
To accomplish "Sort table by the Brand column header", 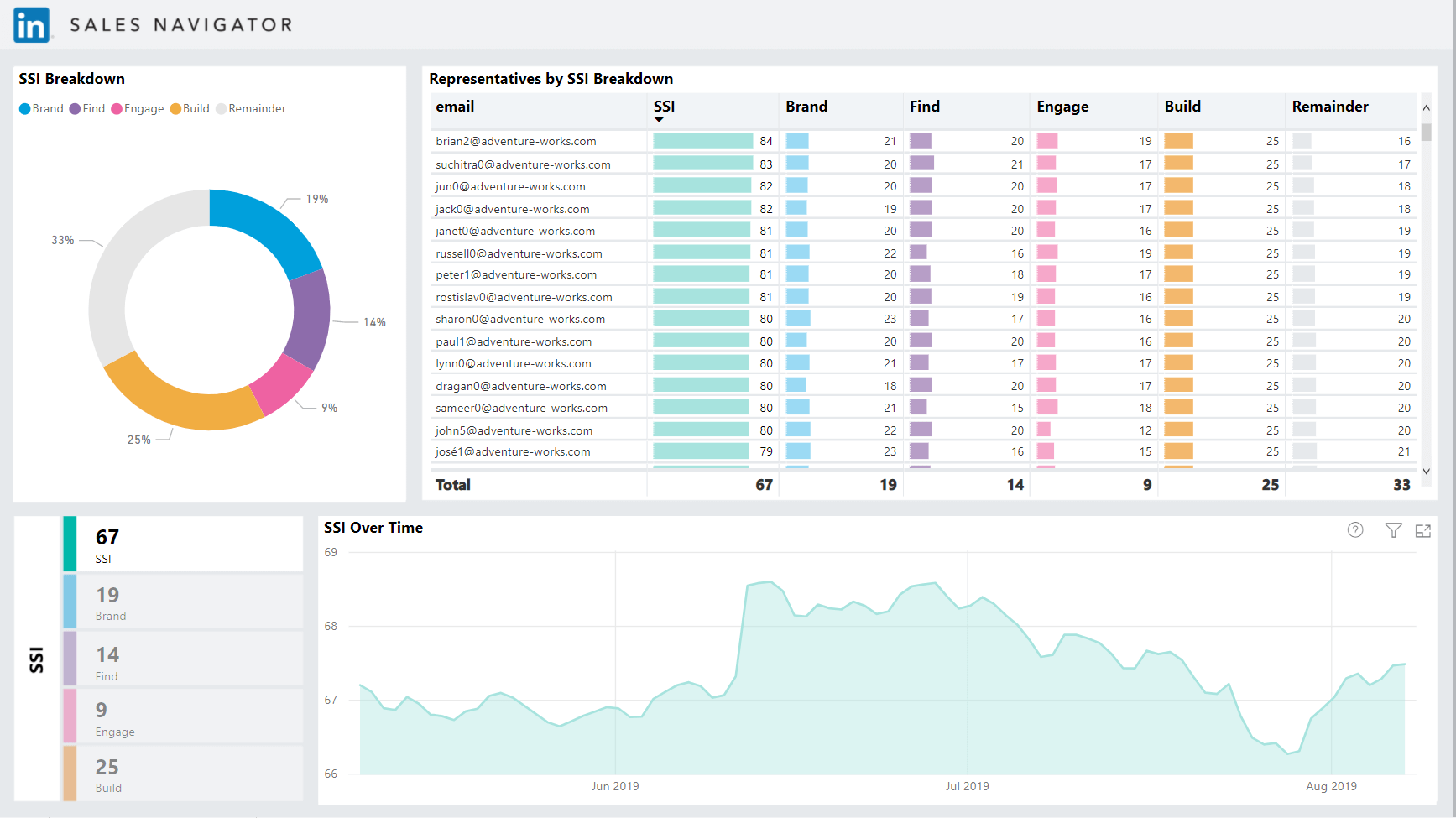I will (806, 107).
